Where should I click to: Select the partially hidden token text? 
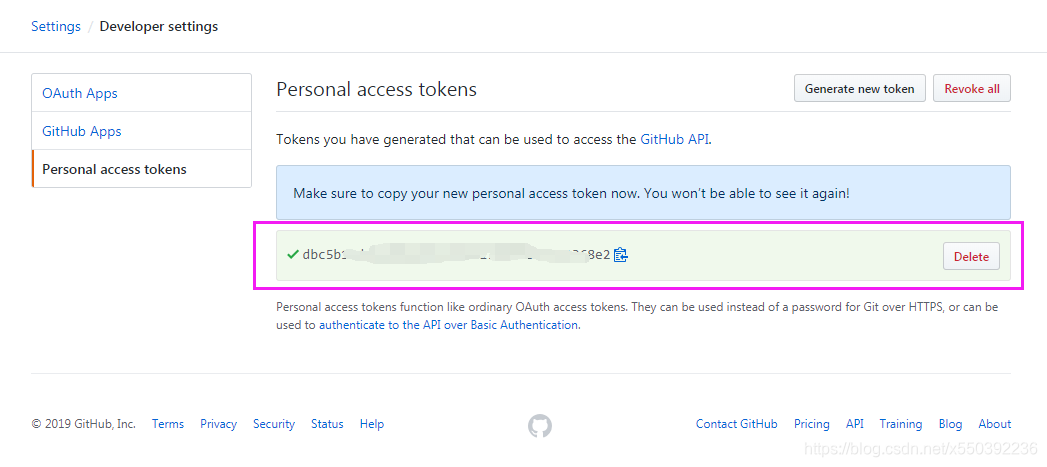tap(456, 255)
